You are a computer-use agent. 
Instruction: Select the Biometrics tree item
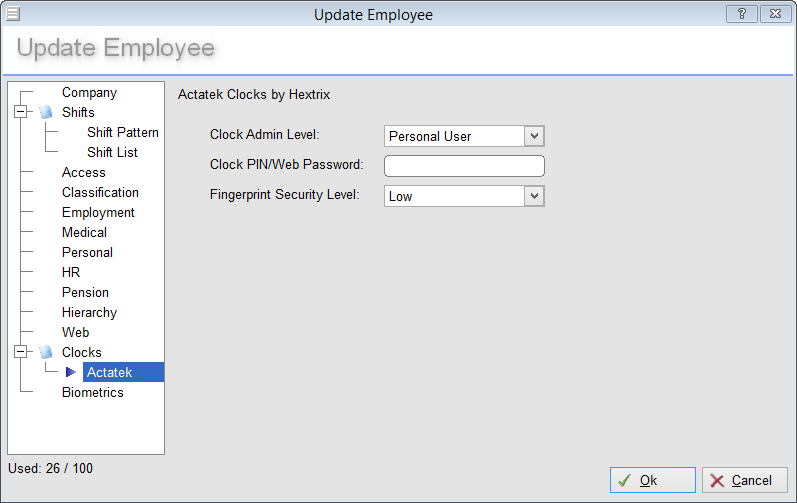93,392
